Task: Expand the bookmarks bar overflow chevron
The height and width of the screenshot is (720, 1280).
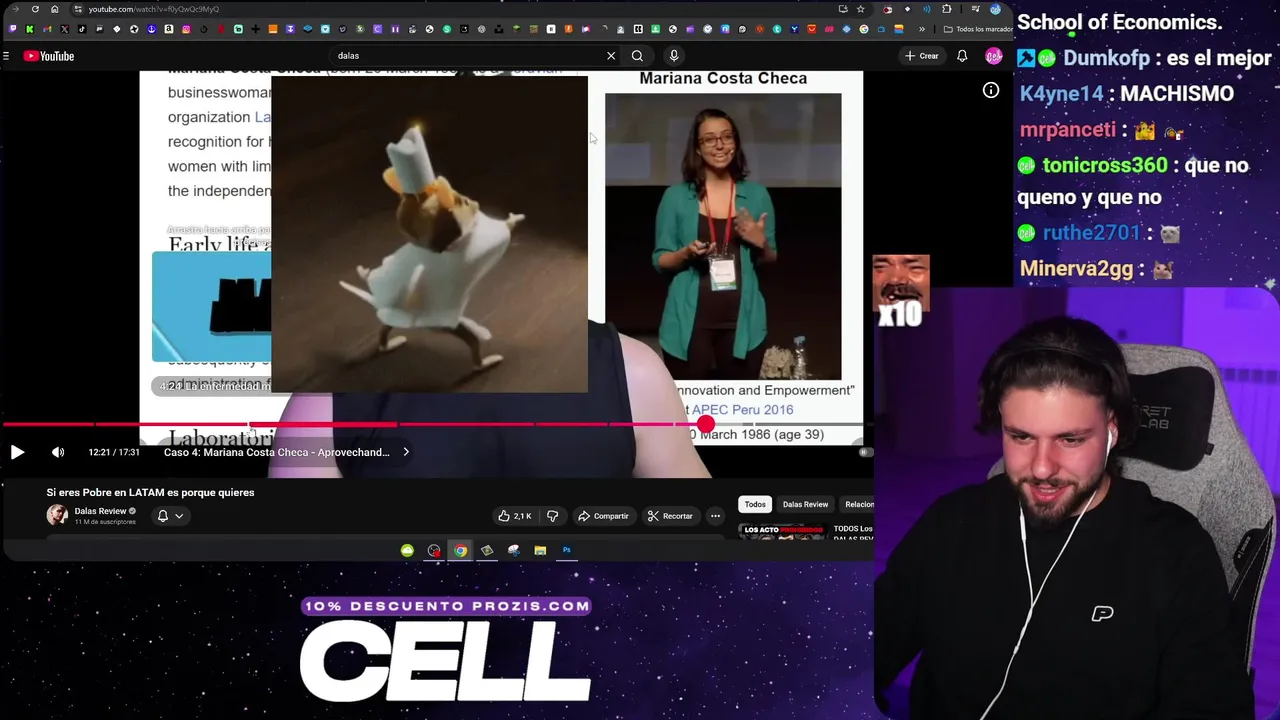Action: 921,29
